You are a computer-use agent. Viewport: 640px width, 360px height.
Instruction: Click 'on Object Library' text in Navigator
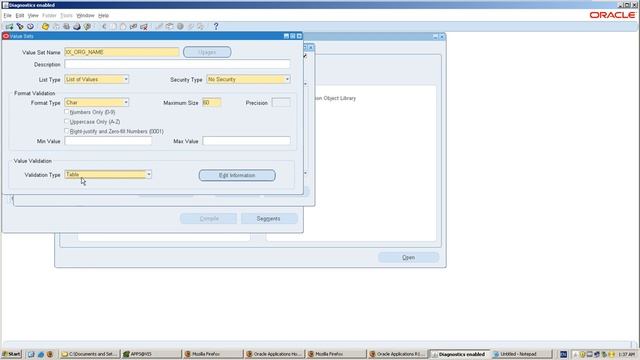coord(335,98)
